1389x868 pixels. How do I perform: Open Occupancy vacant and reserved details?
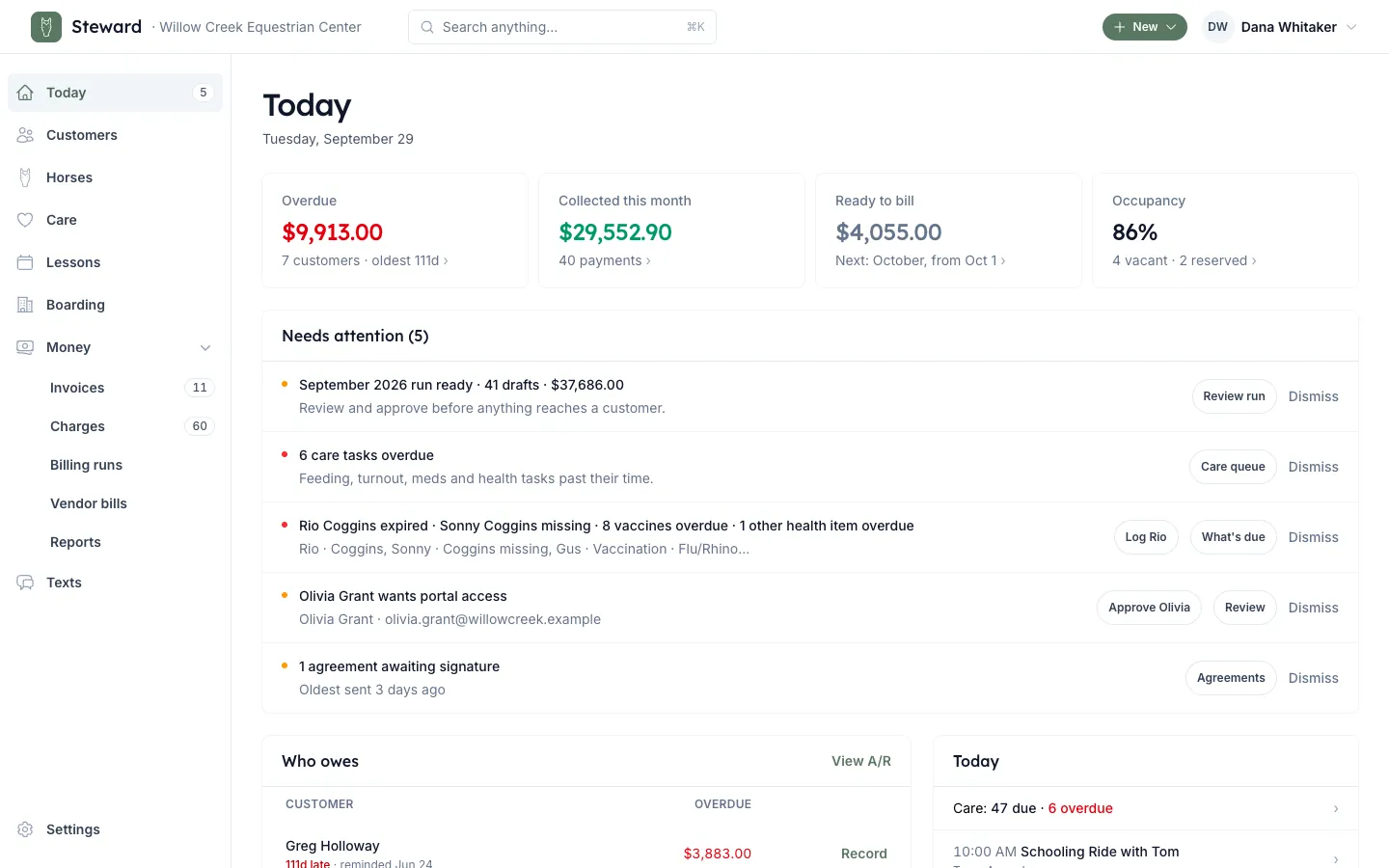pyautogui.click(x=1184, y=260)
